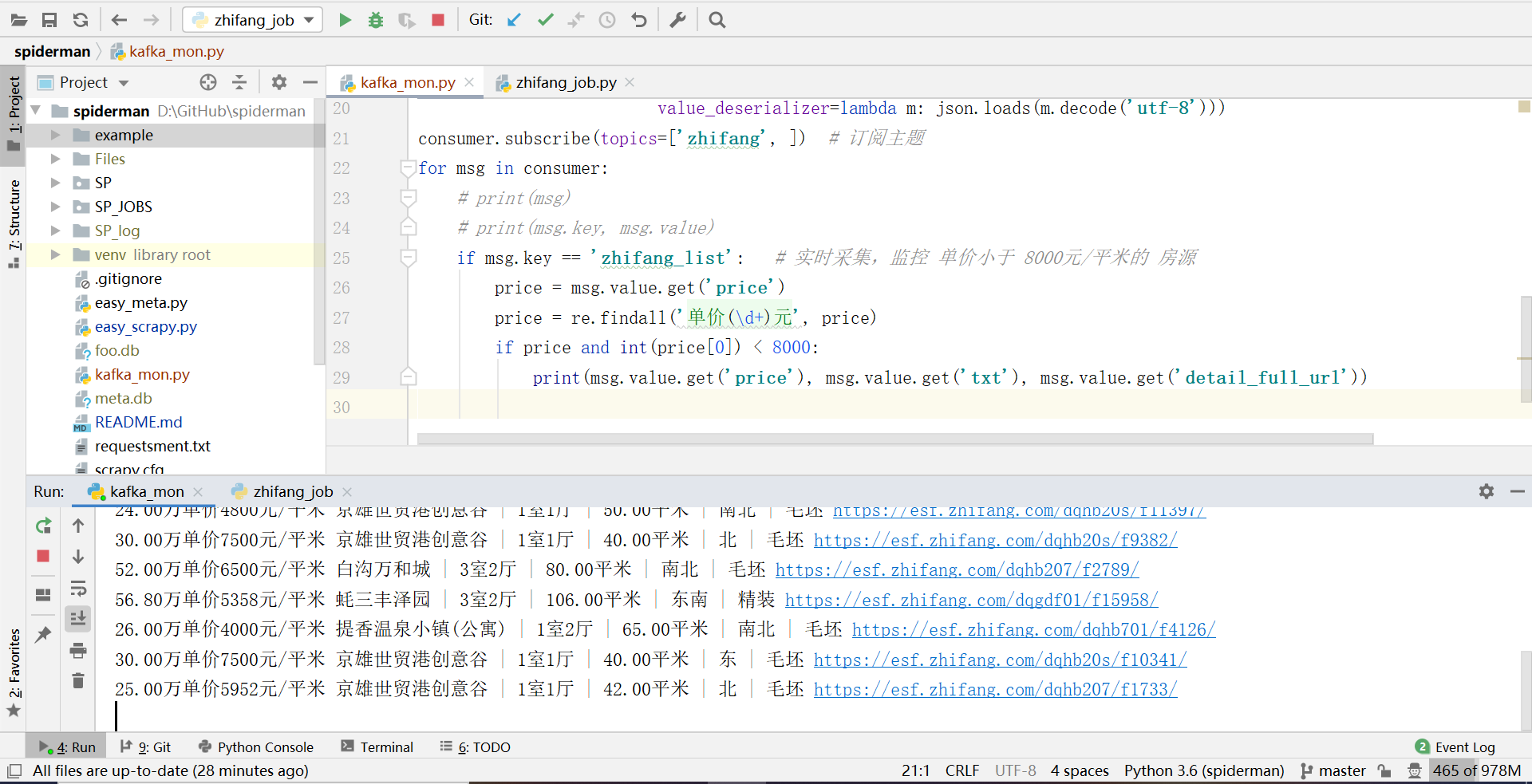Run the zhifang_job configuration
Viewport: 1532px width, 784px height.
click(345, 20)
